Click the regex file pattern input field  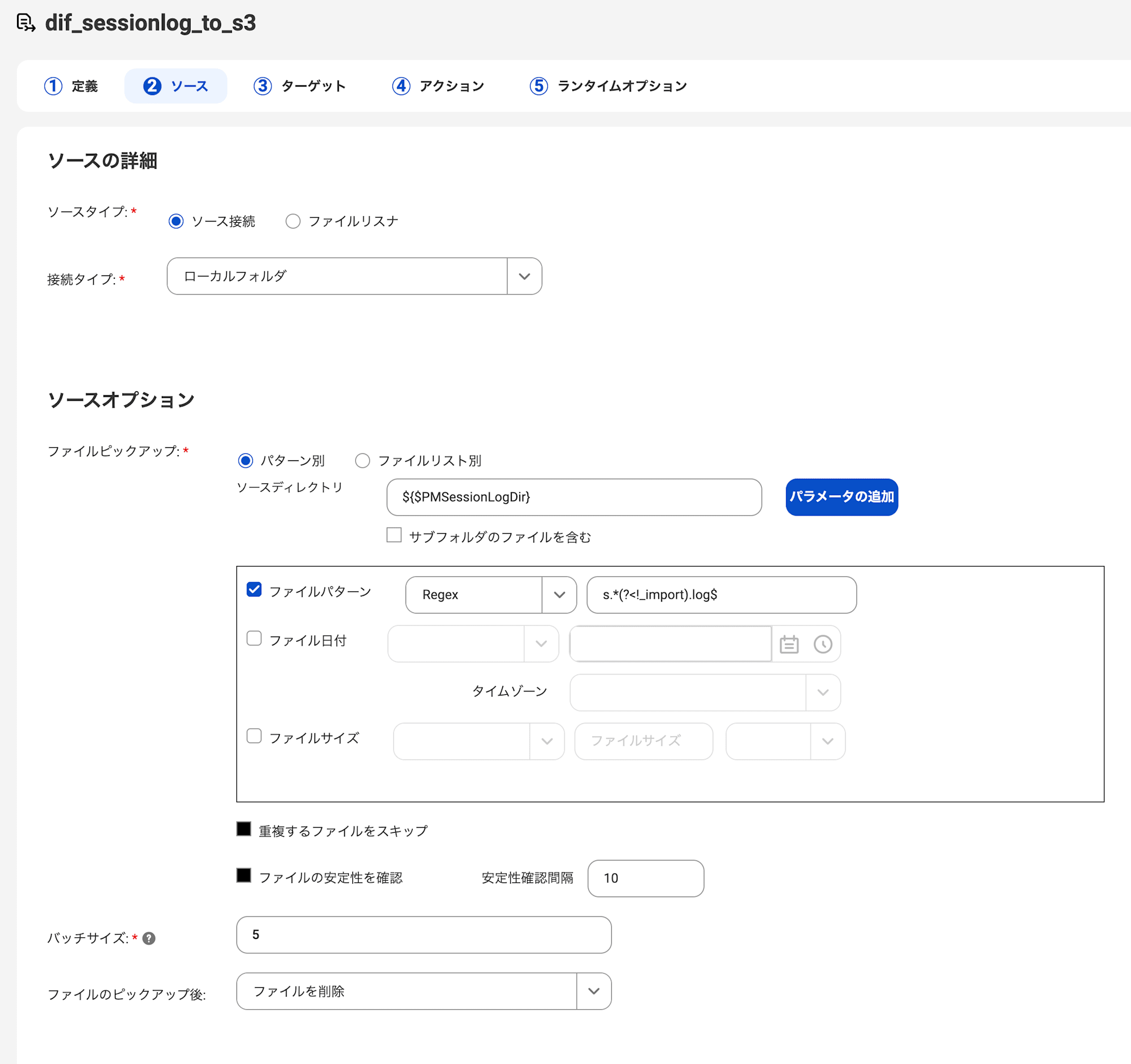[x=722, y=595]
